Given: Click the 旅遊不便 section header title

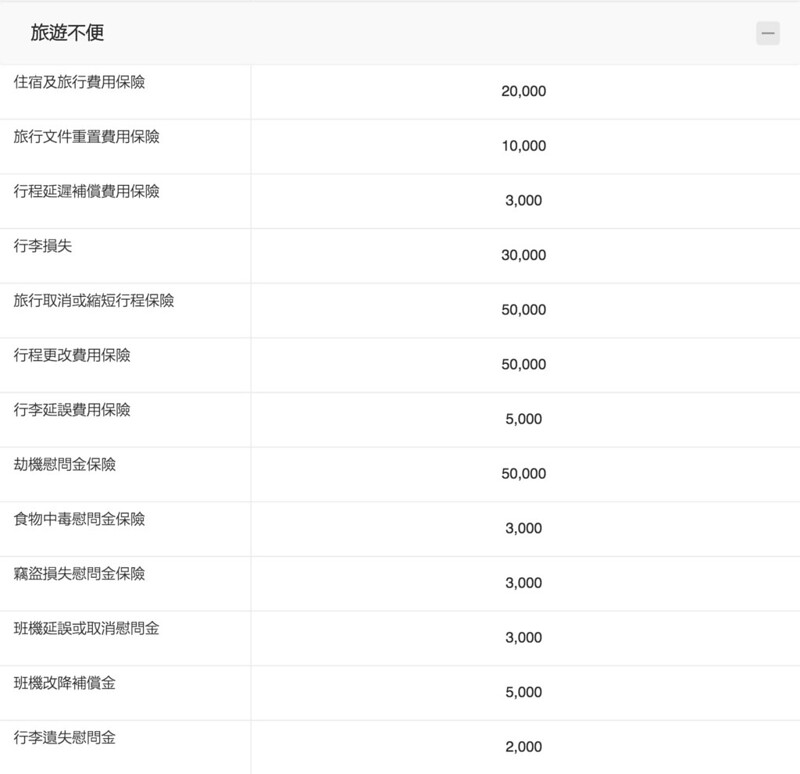Looking at the screenshot, I should tap(67, 33).
